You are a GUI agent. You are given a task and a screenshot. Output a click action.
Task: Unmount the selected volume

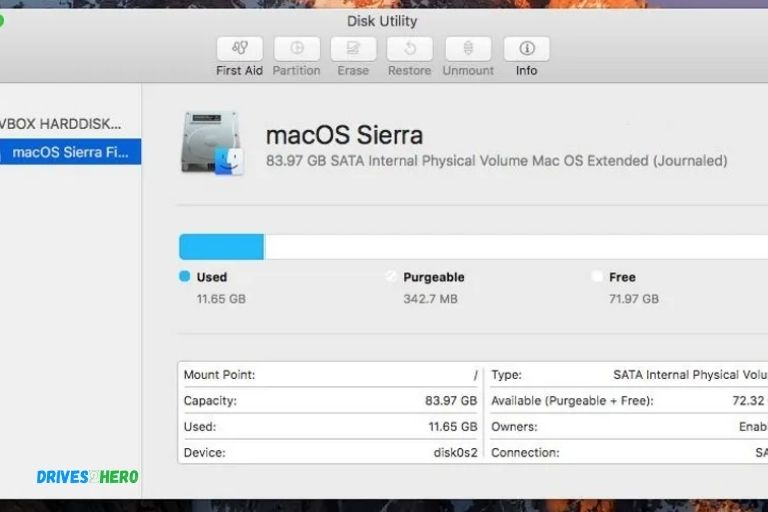(x=468, y=49)
